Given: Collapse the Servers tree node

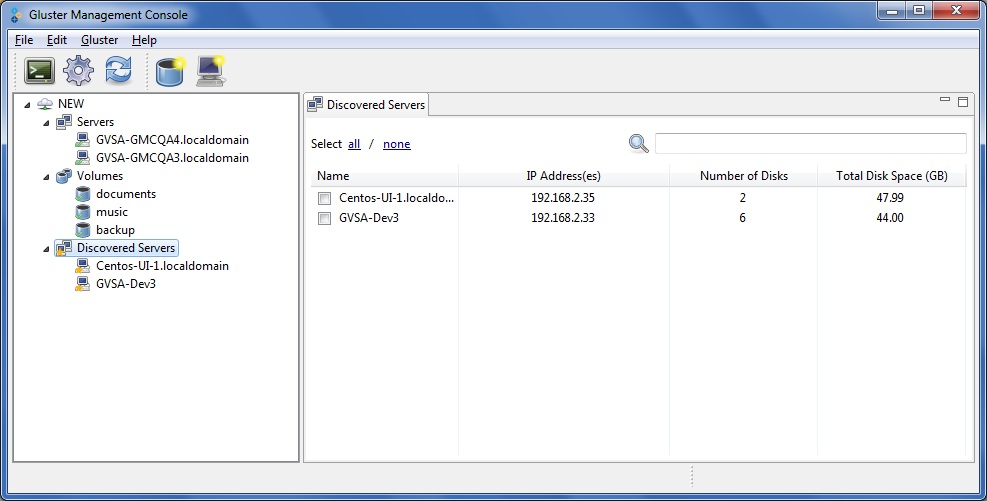Looking at the screenshot, I should click(x=45, y=122).
